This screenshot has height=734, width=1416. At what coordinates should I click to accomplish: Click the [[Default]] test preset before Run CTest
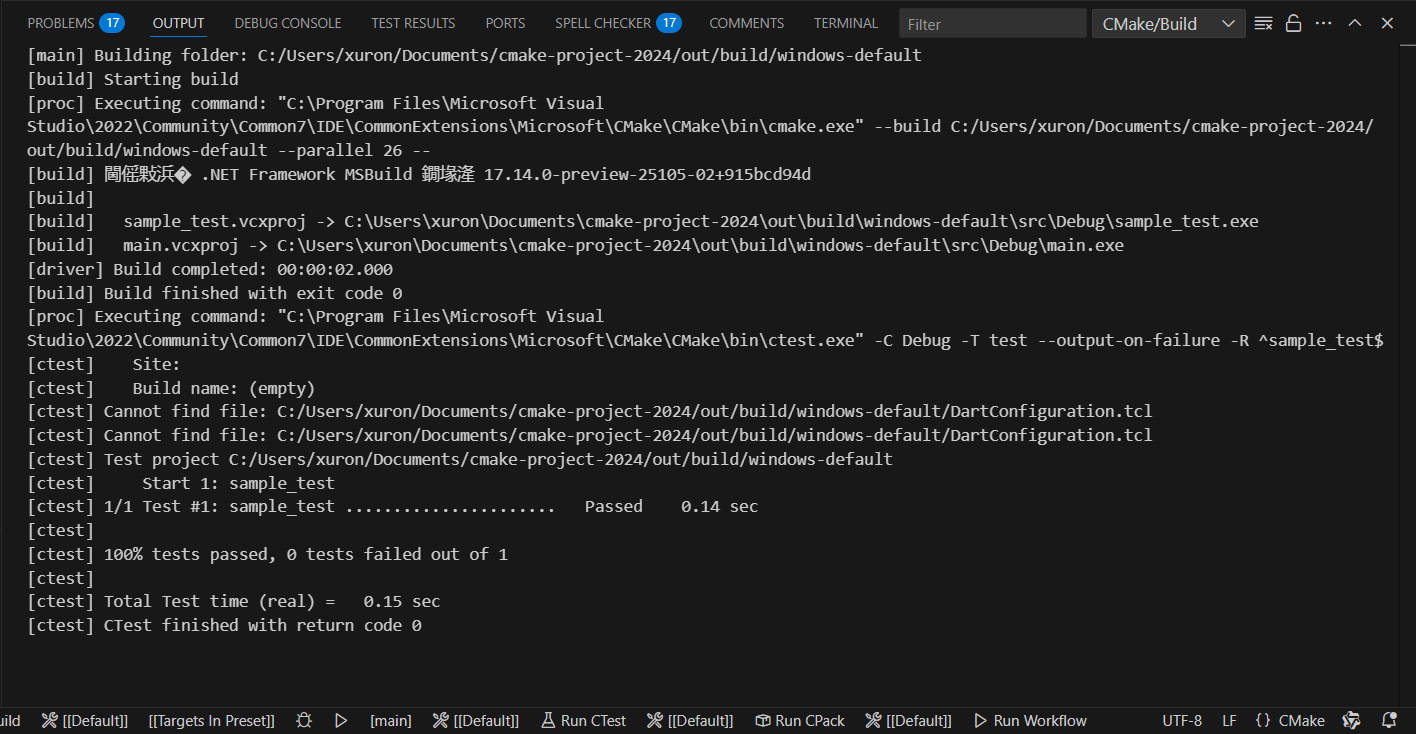point(476,720)
